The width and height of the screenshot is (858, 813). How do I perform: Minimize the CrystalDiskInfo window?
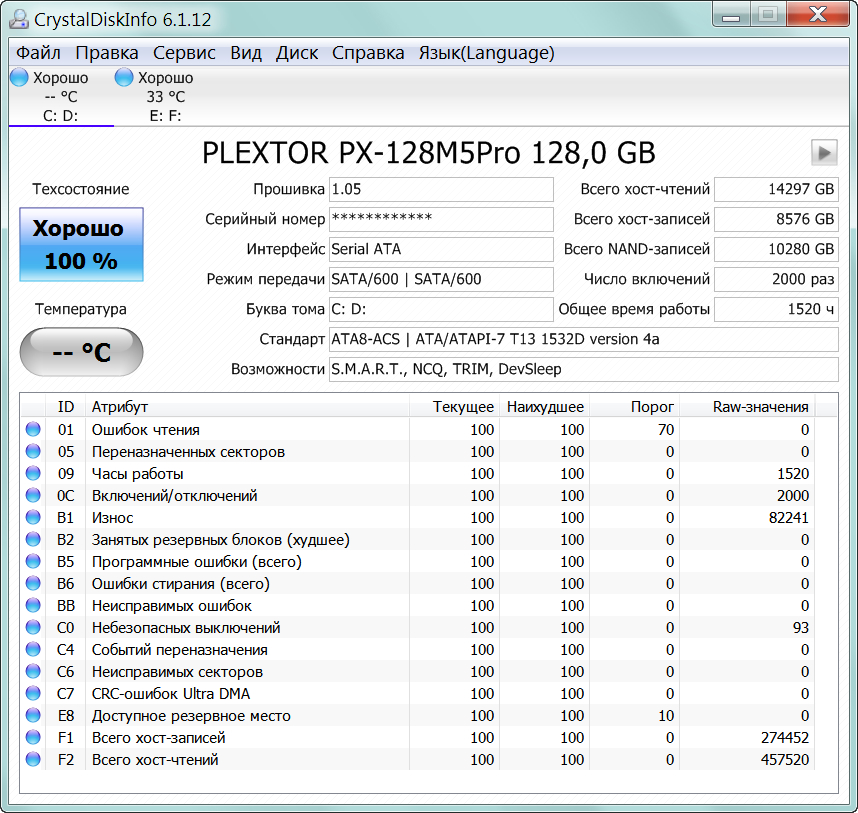click(731, 15)
